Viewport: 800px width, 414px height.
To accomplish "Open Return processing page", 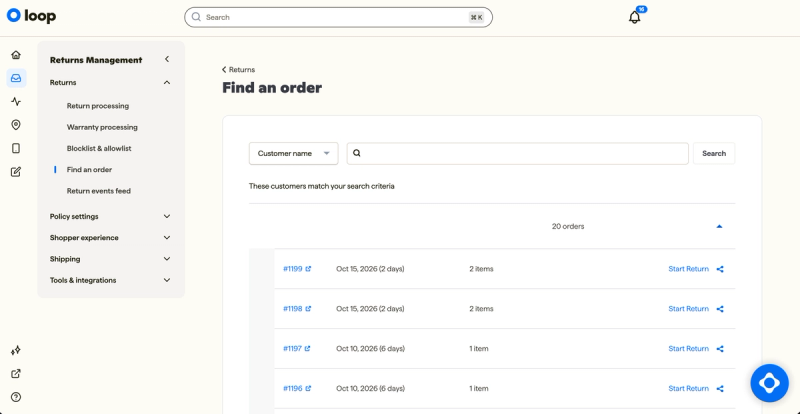I will pyautogui.click(x=97, y=106).
